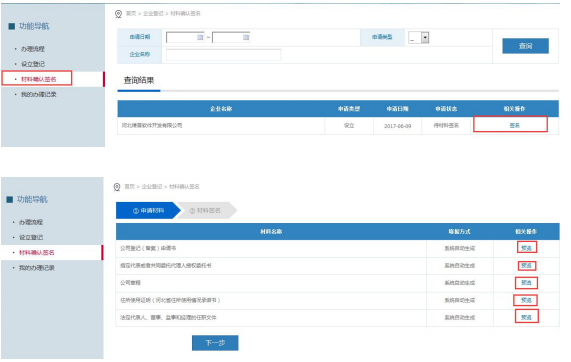The image size is (571, 362).
Task: Click the 企业名称 label link
Action: point(140,54)
